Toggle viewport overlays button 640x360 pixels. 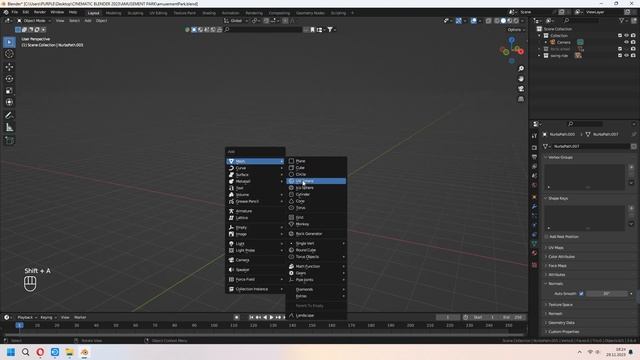coord(473,21)
